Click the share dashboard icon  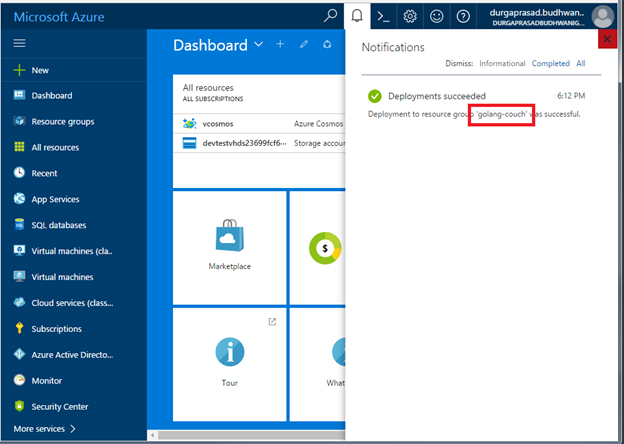[327, 44]
